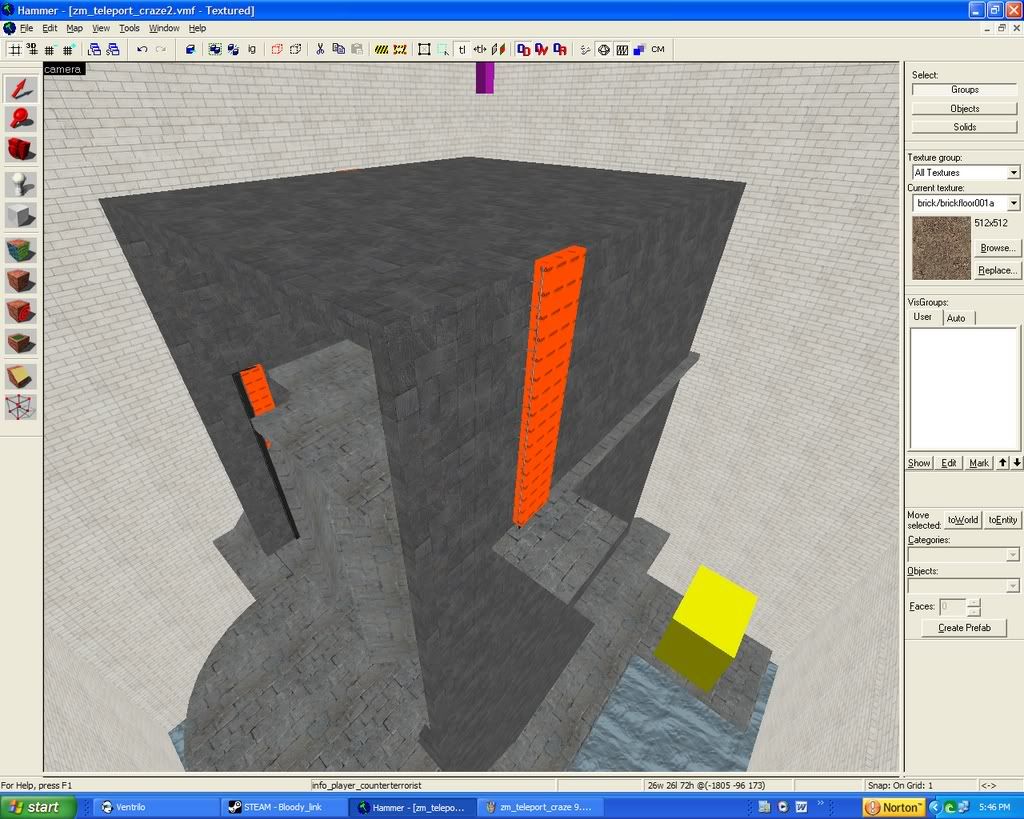Select the Selection arrow tool
1024x819 pixels.
point(21,89)
